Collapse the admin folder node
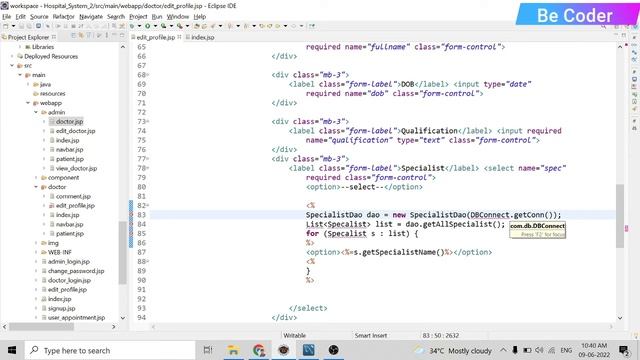Image resolution: width=640 pixels, height=360 pixels. [x=36, y=112]
